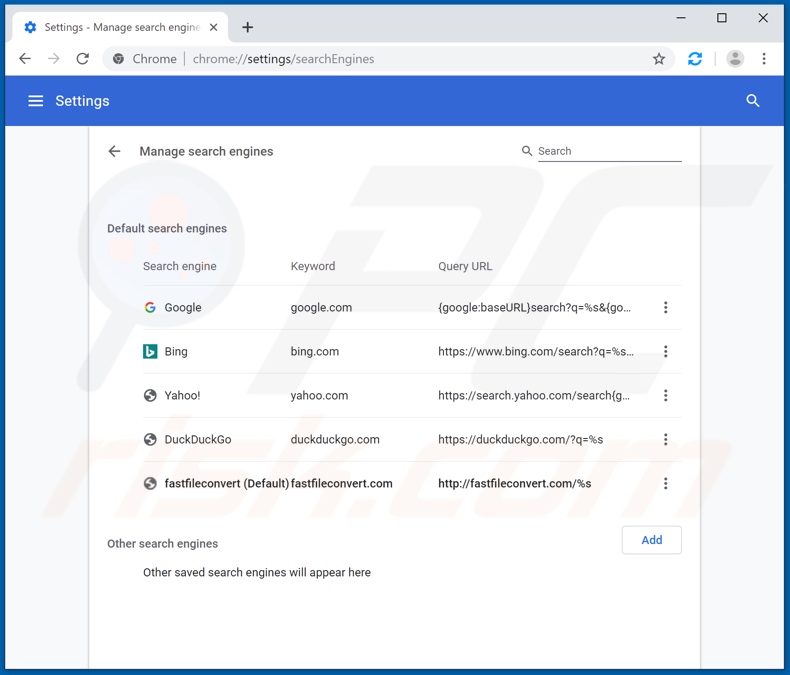Maximize the Chrome window
The image size is (790, 675).
point(721,18)
